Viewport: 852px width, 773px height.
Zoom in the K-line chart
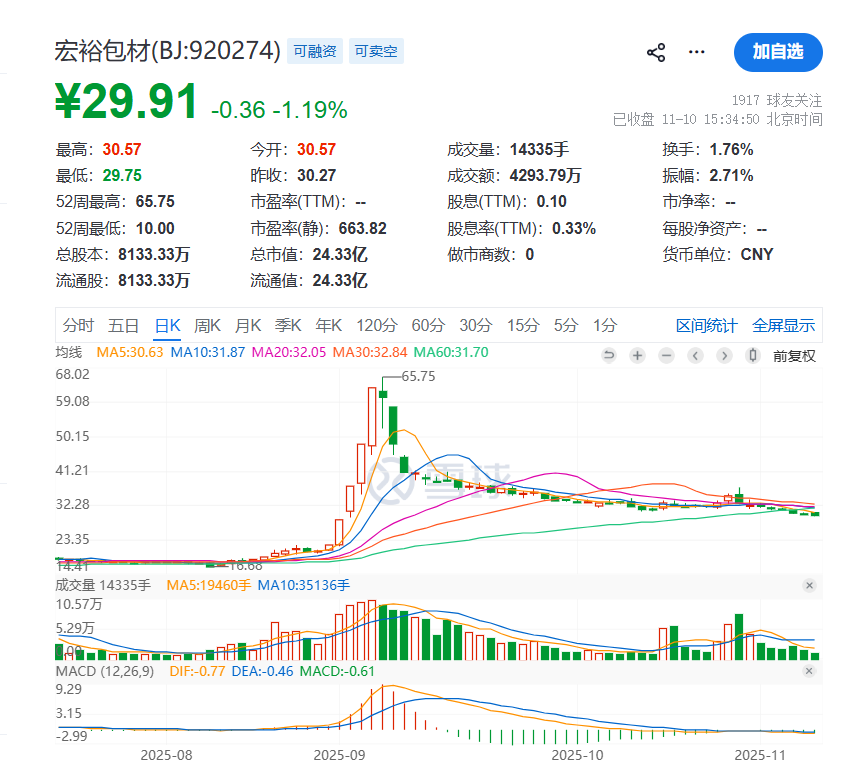pos(638,355)
